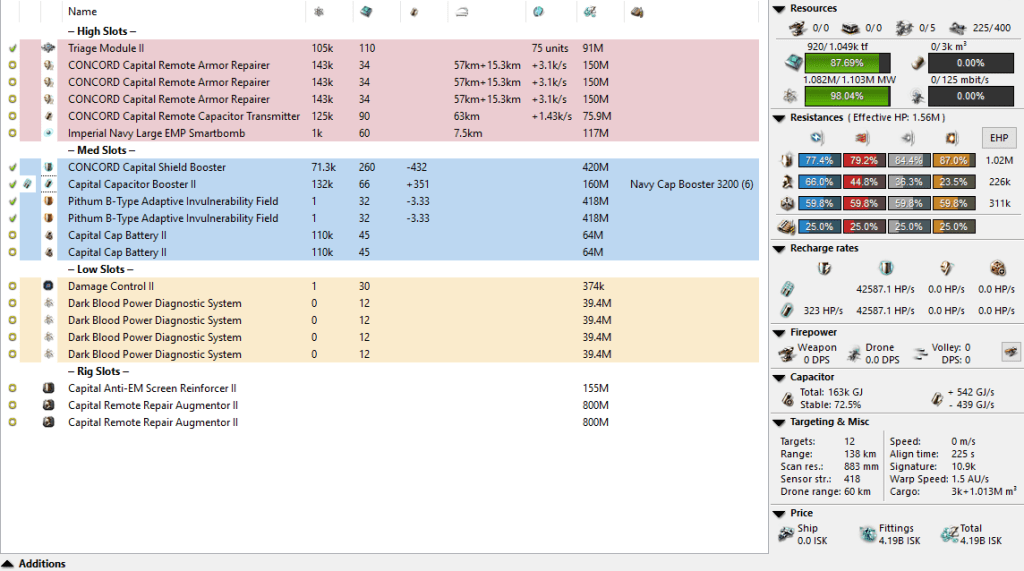Click the CPU column header icon
The width and height of the screenshot is (1024, 571).
366,12
